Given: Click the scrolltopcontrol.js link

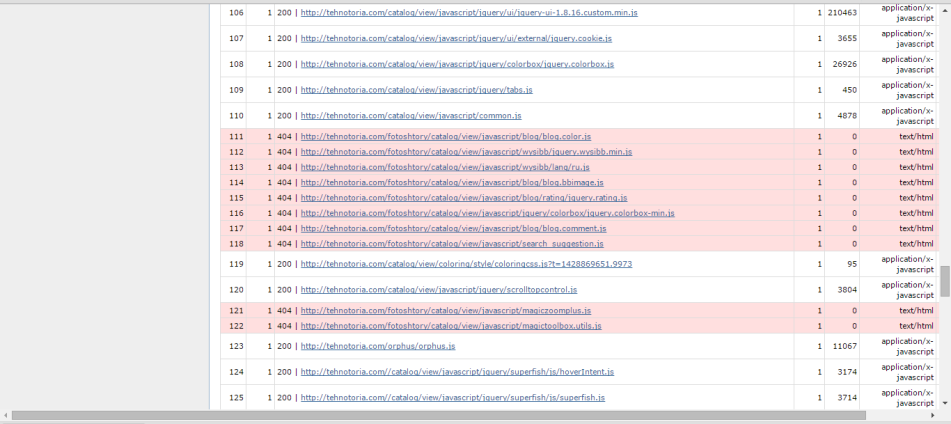Looking at the screenshot, I should [439, 289].
